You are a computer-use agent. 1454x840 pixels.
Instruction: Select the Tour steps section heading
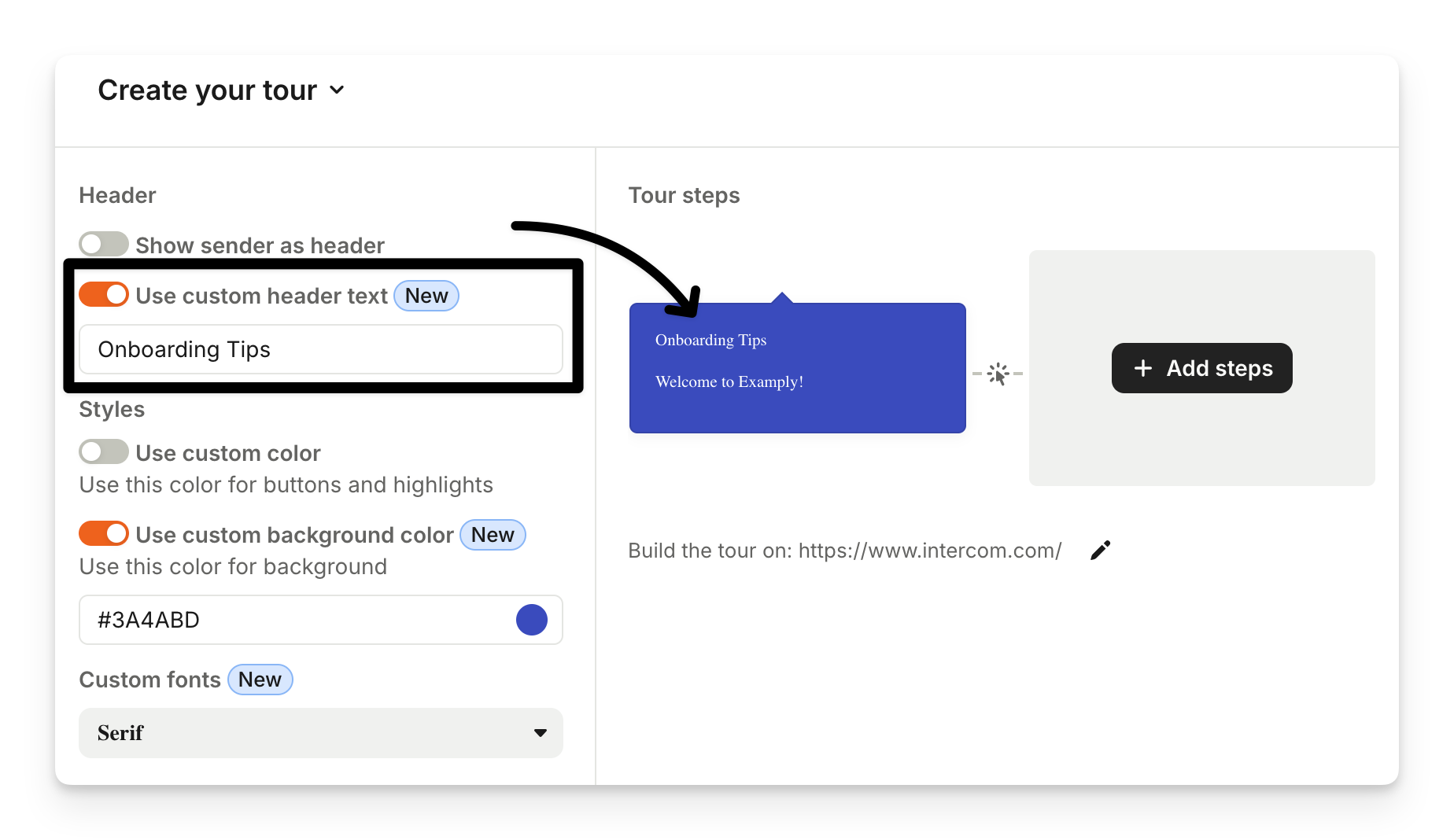click(684, 195)
